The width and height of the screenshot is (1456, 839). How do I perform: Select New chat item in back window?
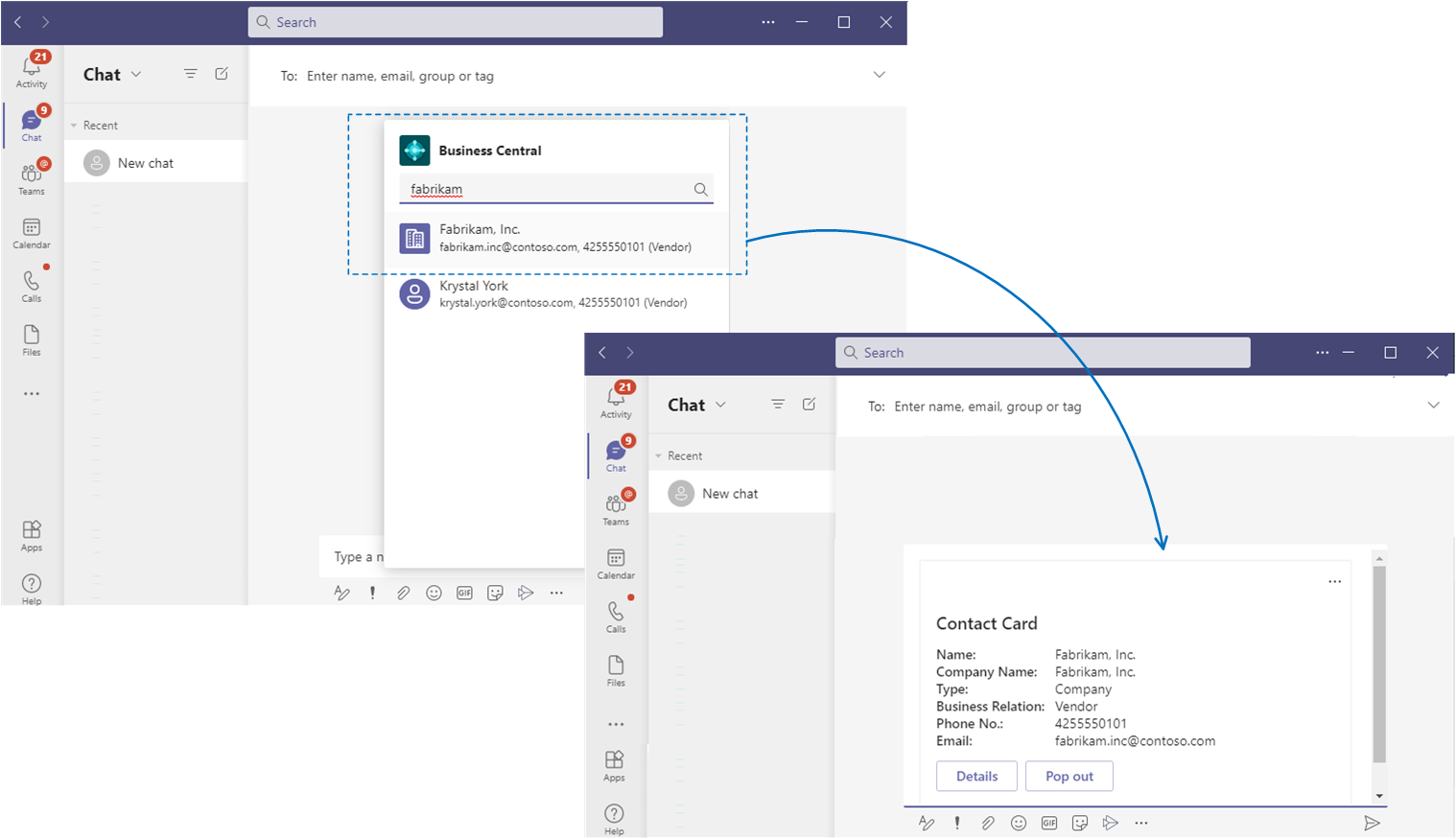coord(155,163)
